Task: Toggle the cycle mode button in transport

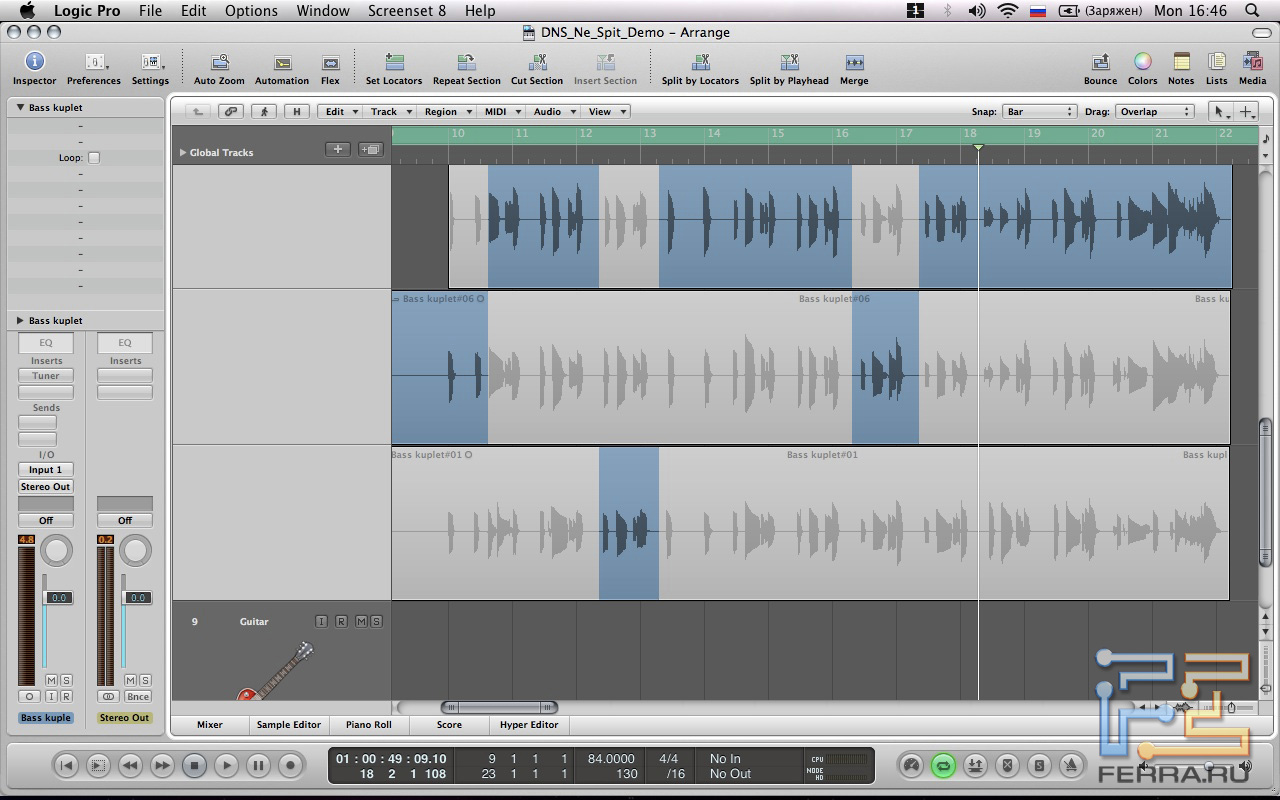Action: (943, 766)
